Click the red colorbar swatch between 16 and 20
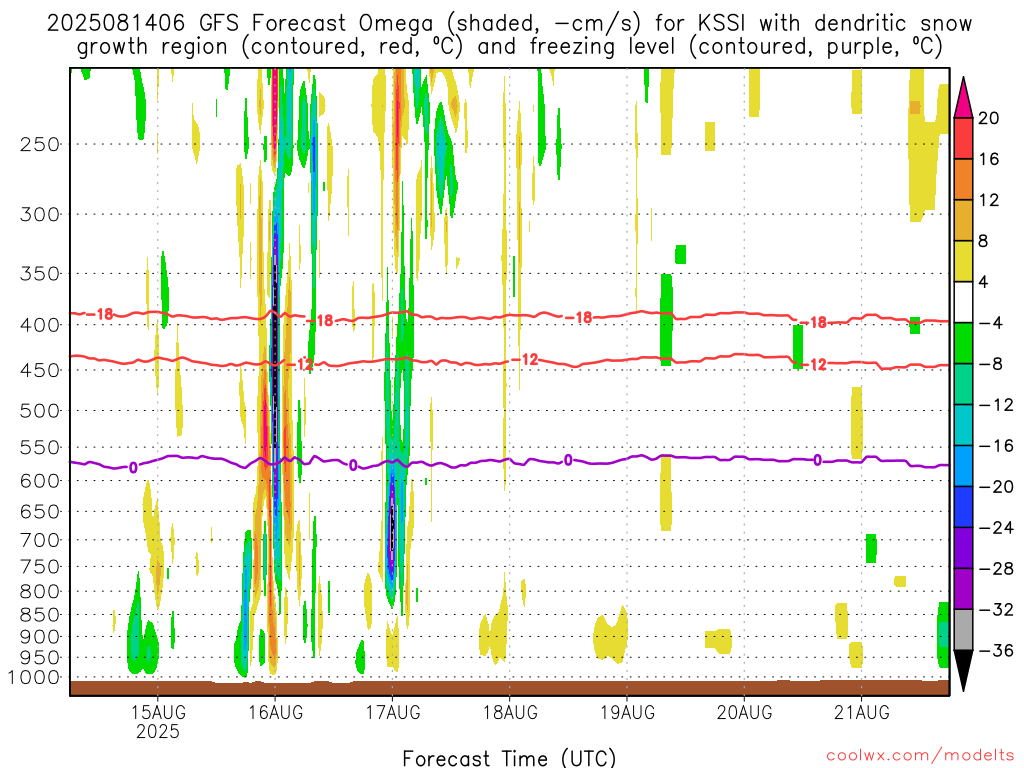Viewport: 1024px width, 768px height. click(963, 138)
